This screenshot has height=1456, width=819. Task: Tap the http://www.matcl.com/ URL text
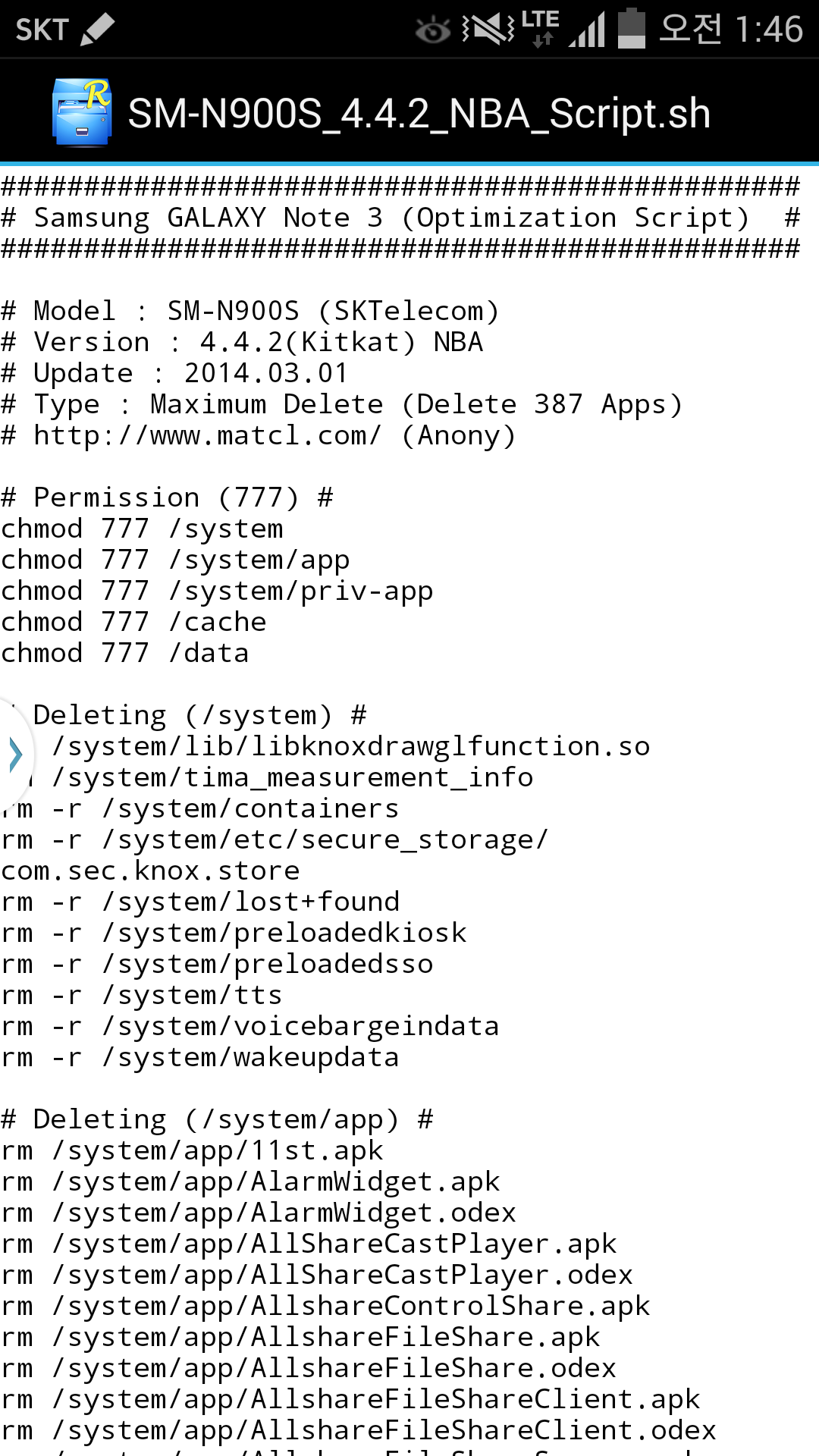pos(207,436)
